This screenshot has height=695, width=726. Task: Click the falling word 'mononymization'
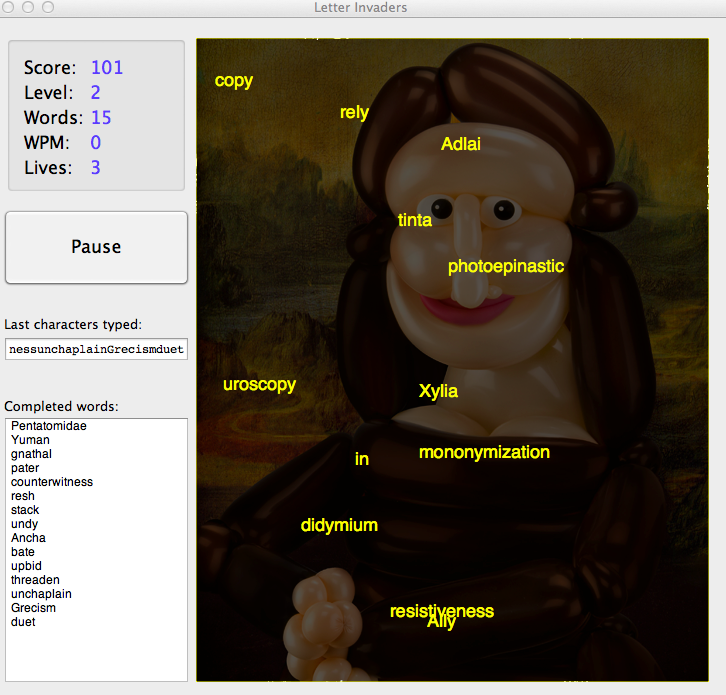click(484, 453)
